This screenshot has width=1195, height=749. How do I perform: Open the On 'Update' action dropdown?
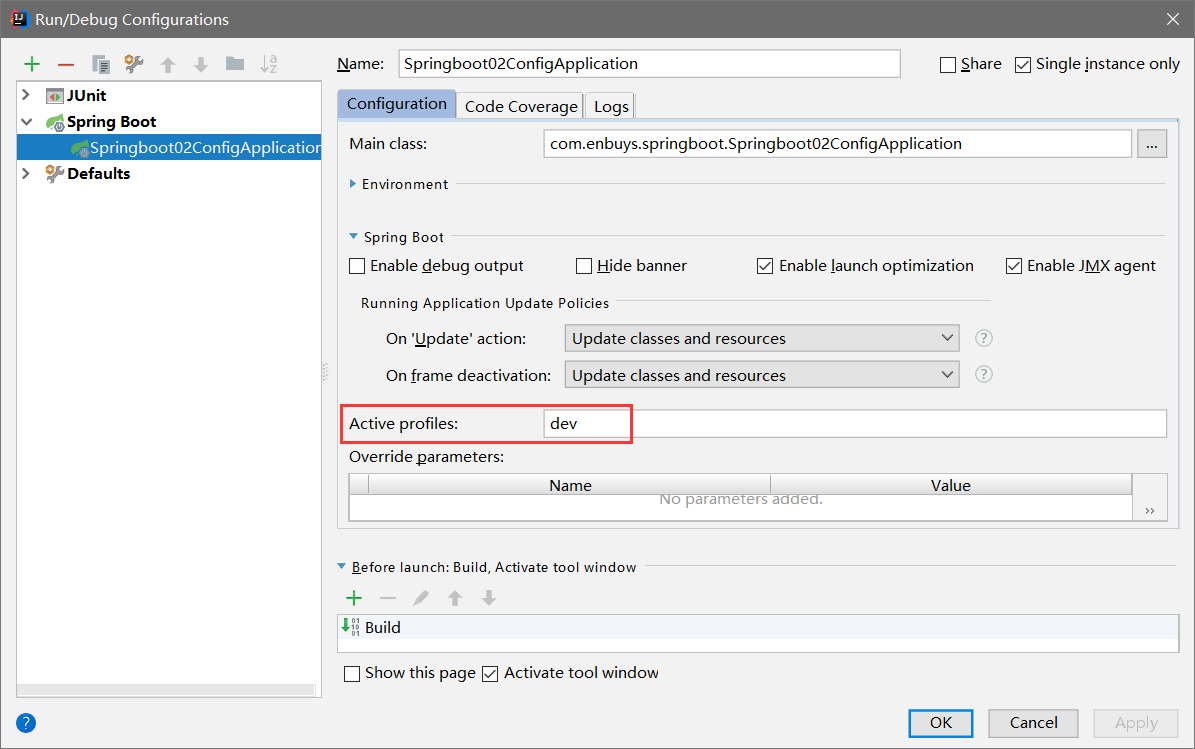(x=762, y=338)
